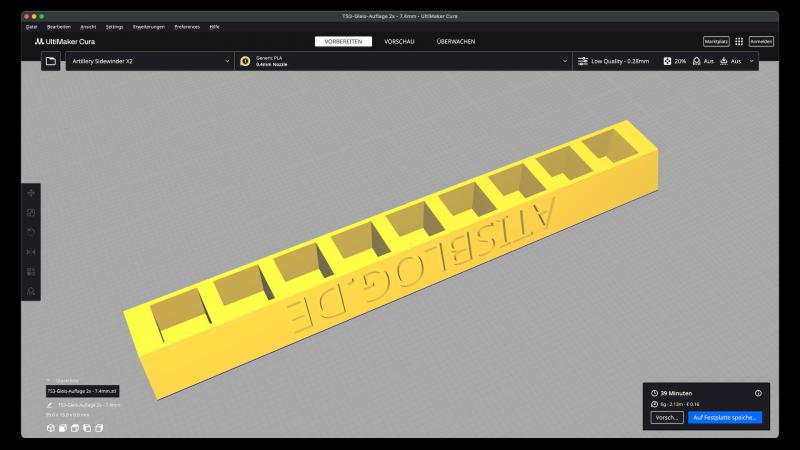Viewport: 800px width, 450px height.
Task: Switch to top view cube icon
Action: click(74, 428)
